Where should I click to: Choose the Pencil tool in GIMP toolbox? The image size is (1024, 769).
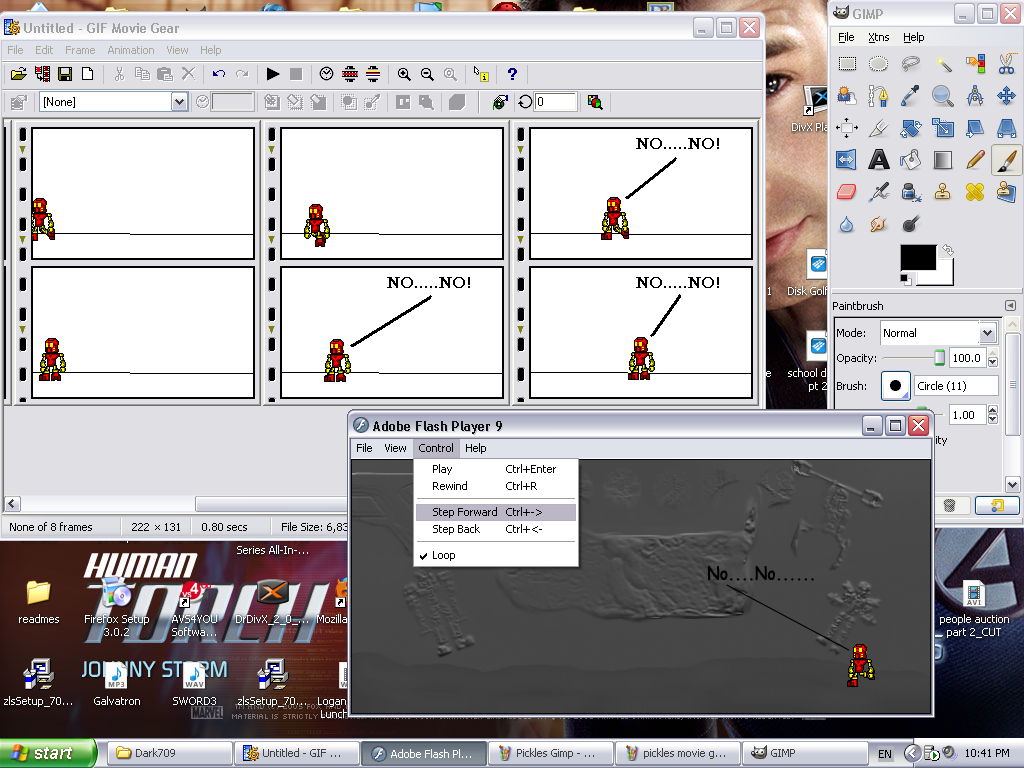point(976,159)
